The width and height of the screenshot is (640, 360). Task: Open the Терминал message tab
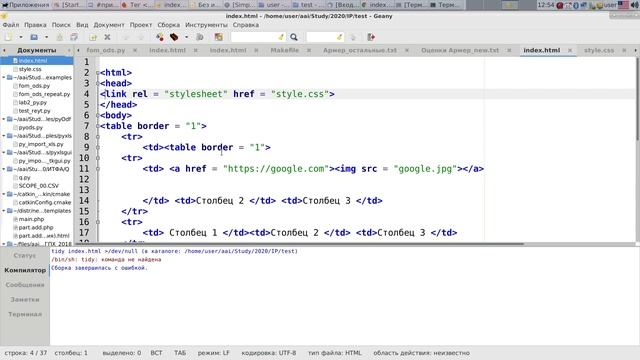[x=25, y=314]
